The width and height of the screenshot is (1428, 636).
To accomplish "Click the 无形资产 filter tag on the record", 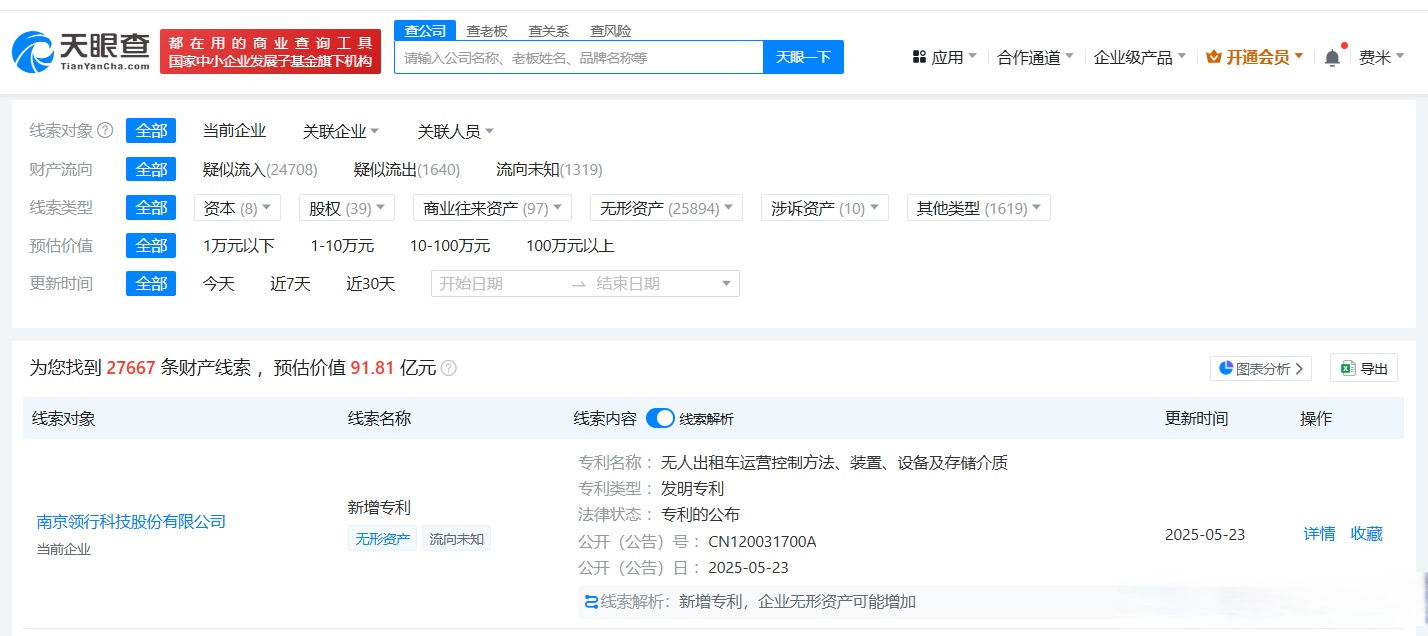I will coord(381,538).
